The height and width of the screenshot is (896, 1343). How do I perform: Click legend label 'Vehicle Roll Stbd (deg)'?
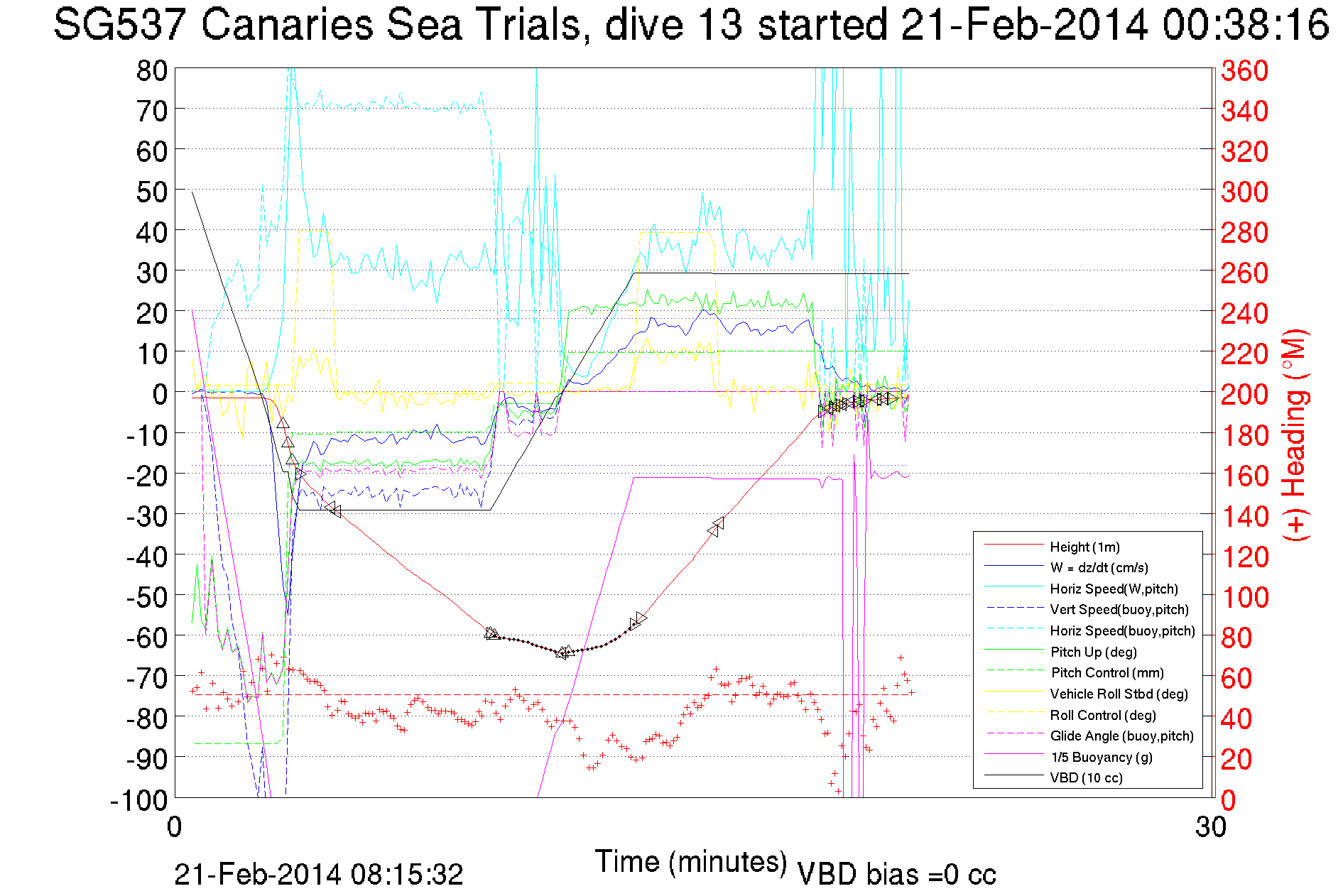pos(1119,694)
